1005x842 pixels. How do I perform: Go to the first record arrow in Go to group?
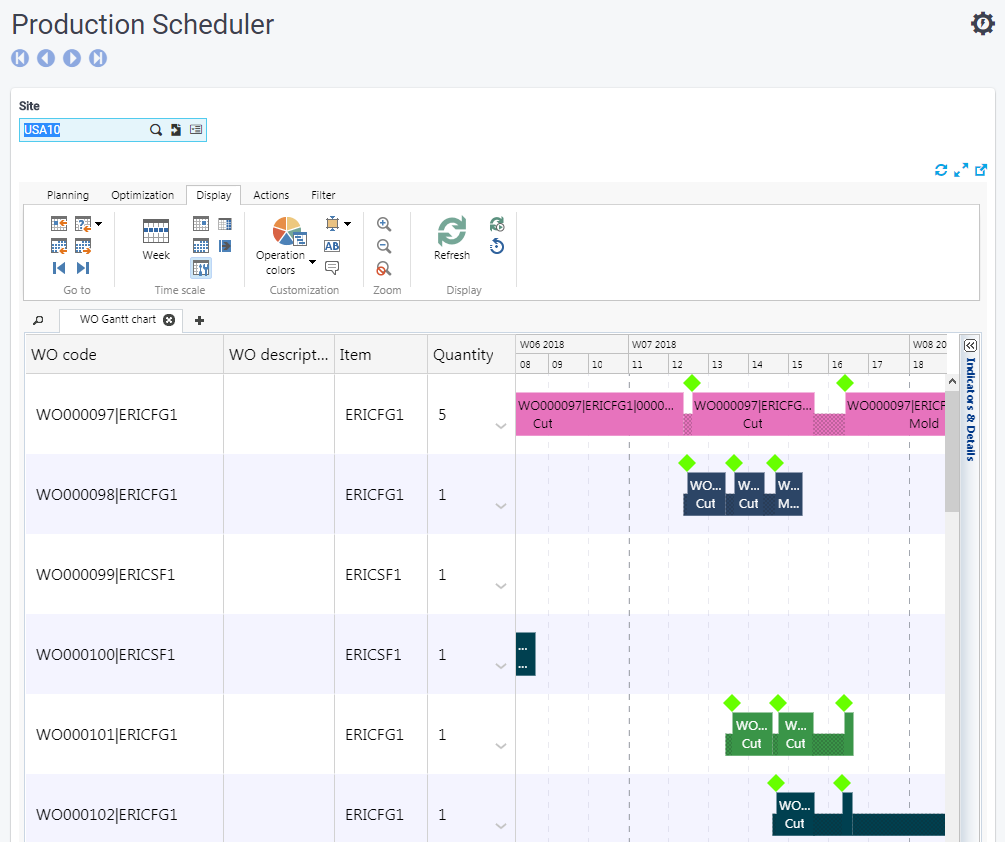coord(59,268)
